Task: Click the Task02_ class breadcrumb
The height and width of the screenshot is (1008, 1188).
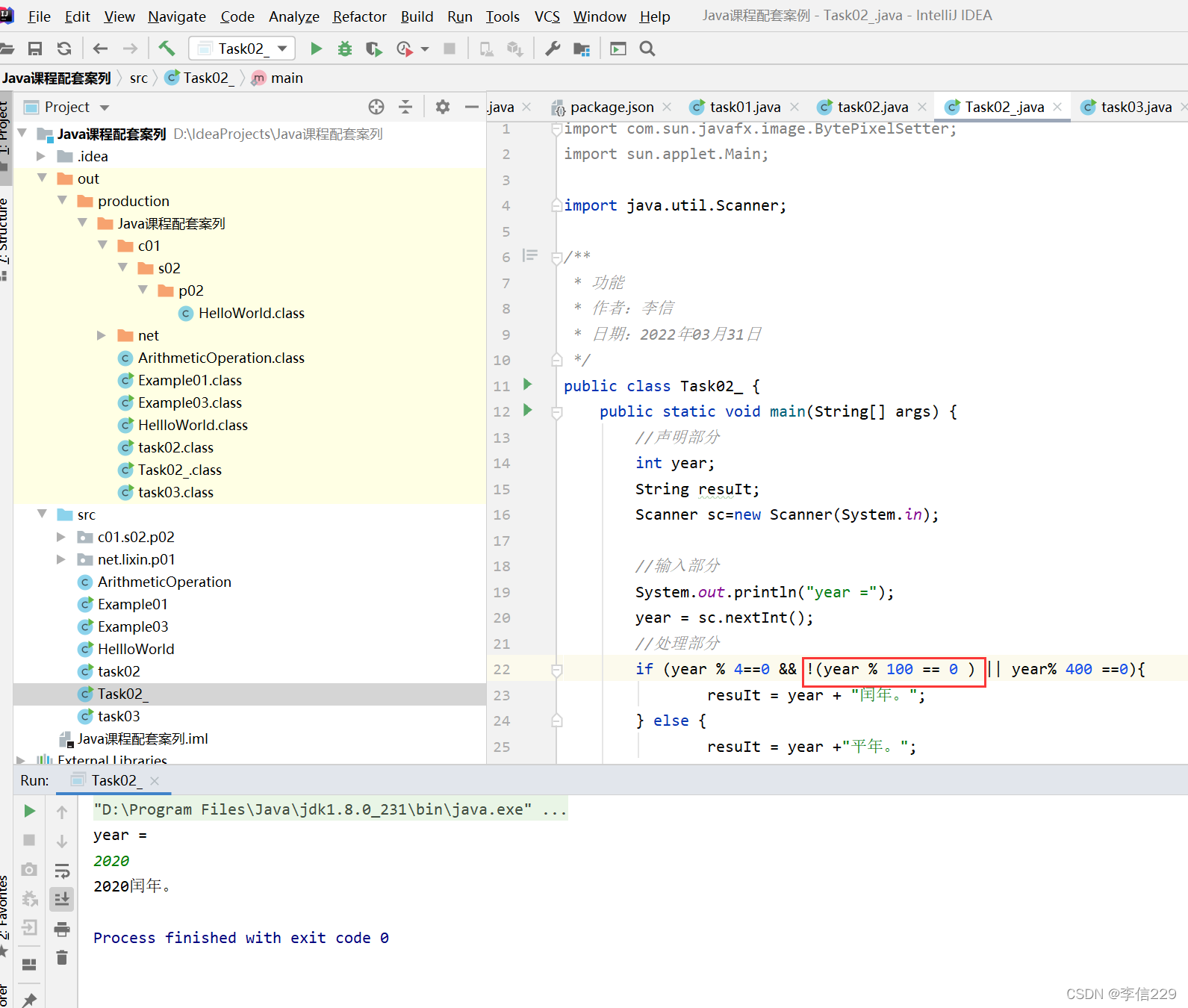Action: pyautogui.click(x=199, y=78)
